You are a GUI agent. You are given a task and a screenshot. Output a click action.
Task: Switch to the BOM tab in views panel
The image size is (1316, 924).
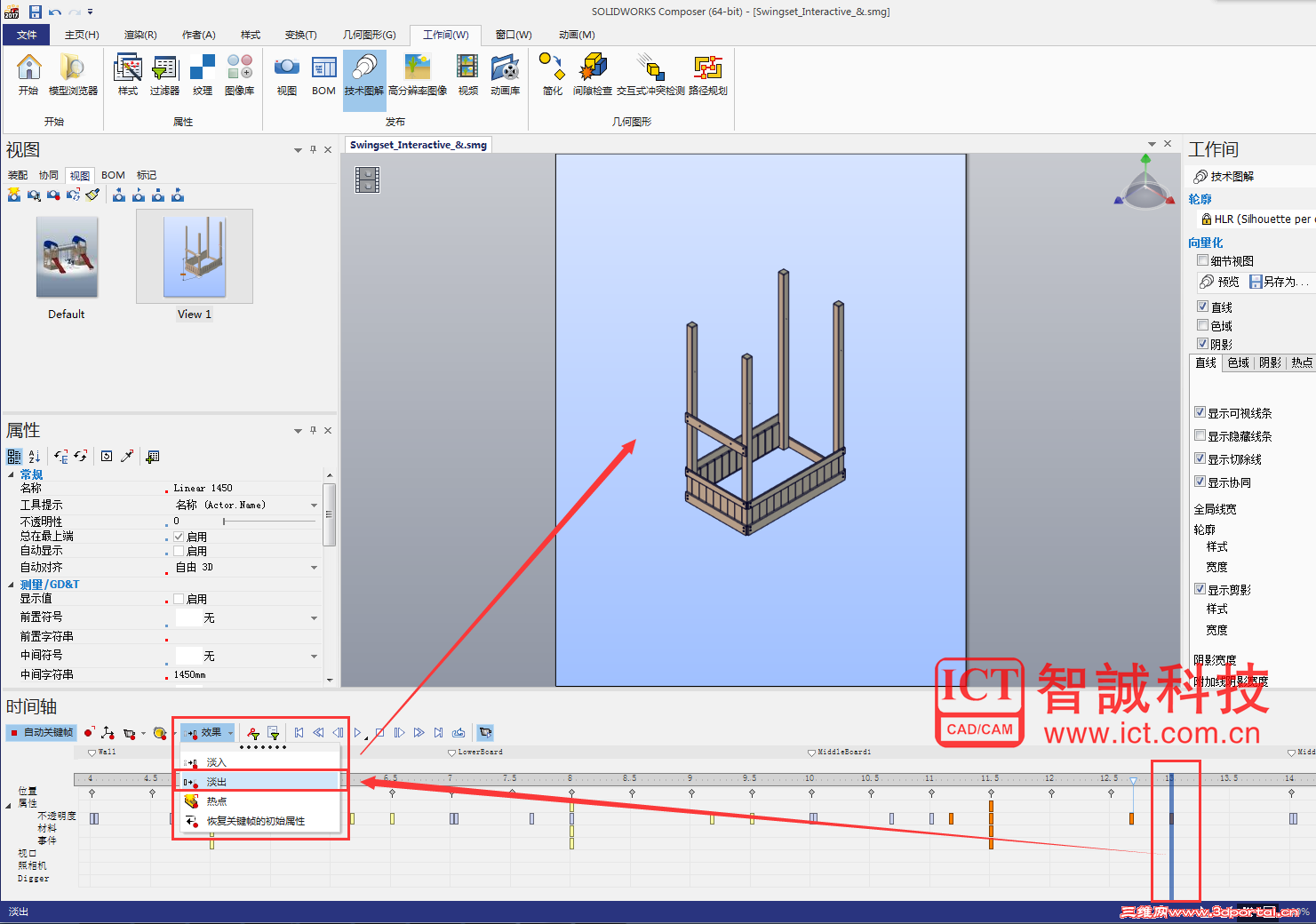coord(113,175)
